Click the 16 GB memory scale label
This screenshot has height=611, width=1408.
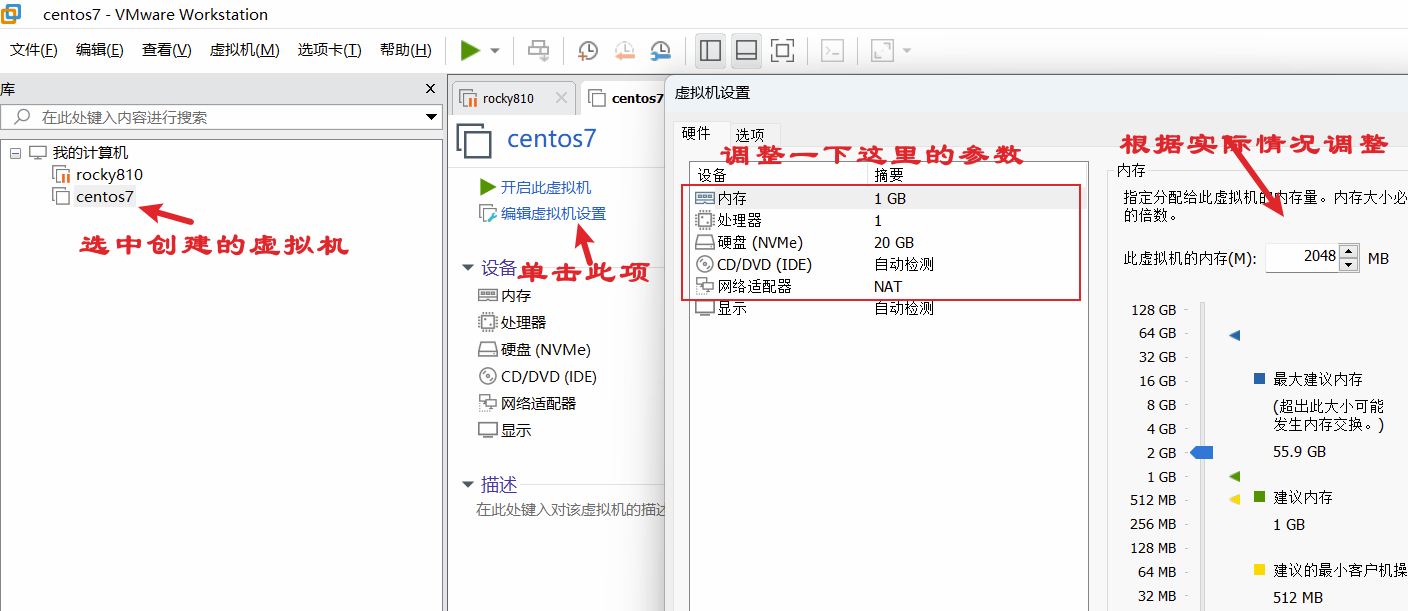[x=1157, y=381]
